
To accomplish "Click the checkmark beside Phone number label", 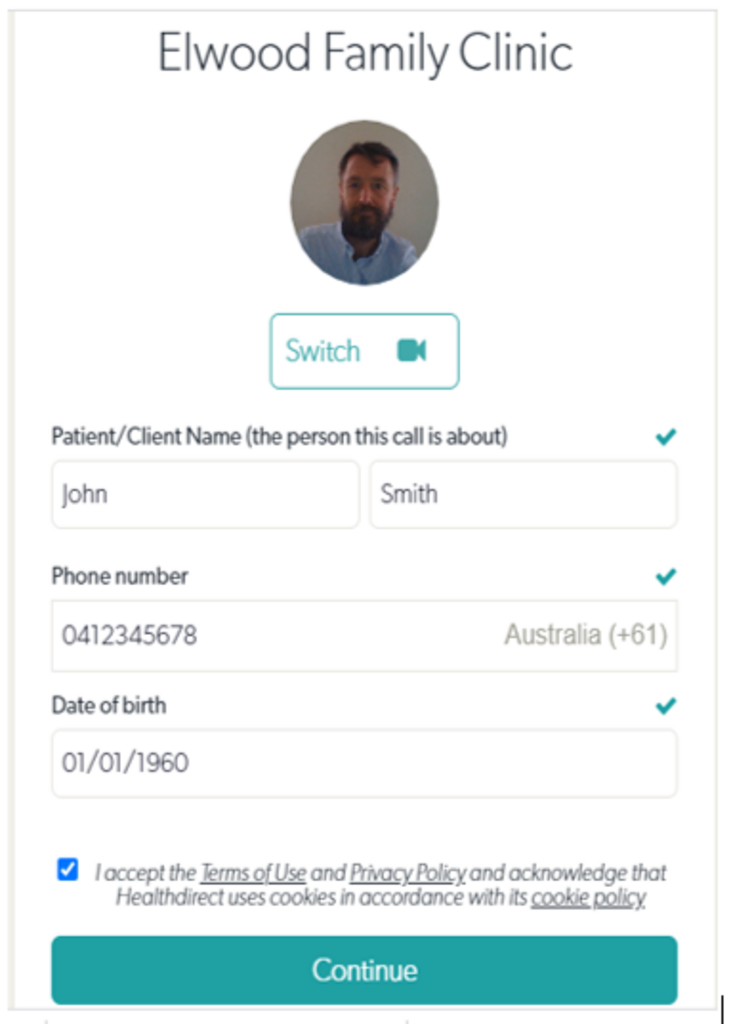I will (665, 576).
